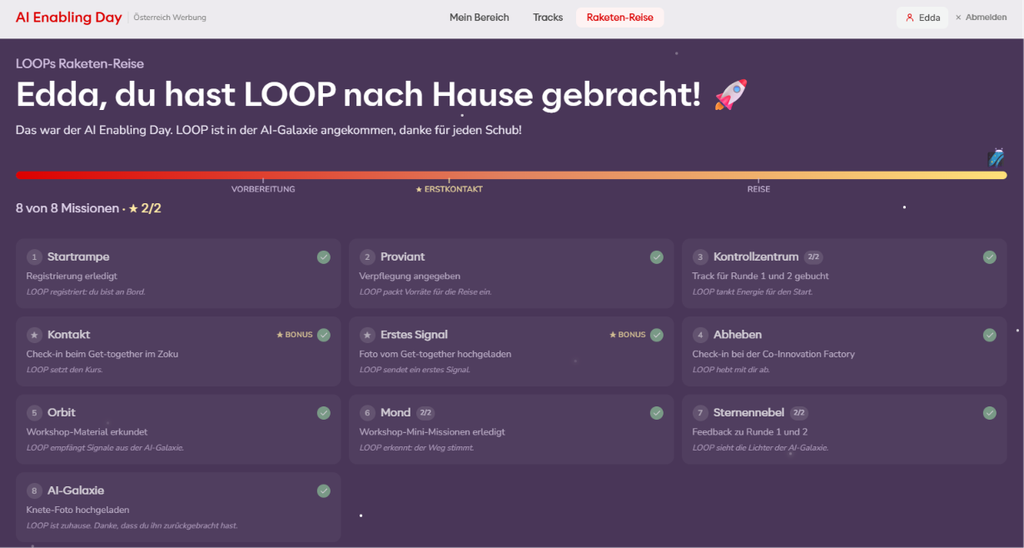Click the 2/2 badge on Kontrollzentrum

pos(813,257)
